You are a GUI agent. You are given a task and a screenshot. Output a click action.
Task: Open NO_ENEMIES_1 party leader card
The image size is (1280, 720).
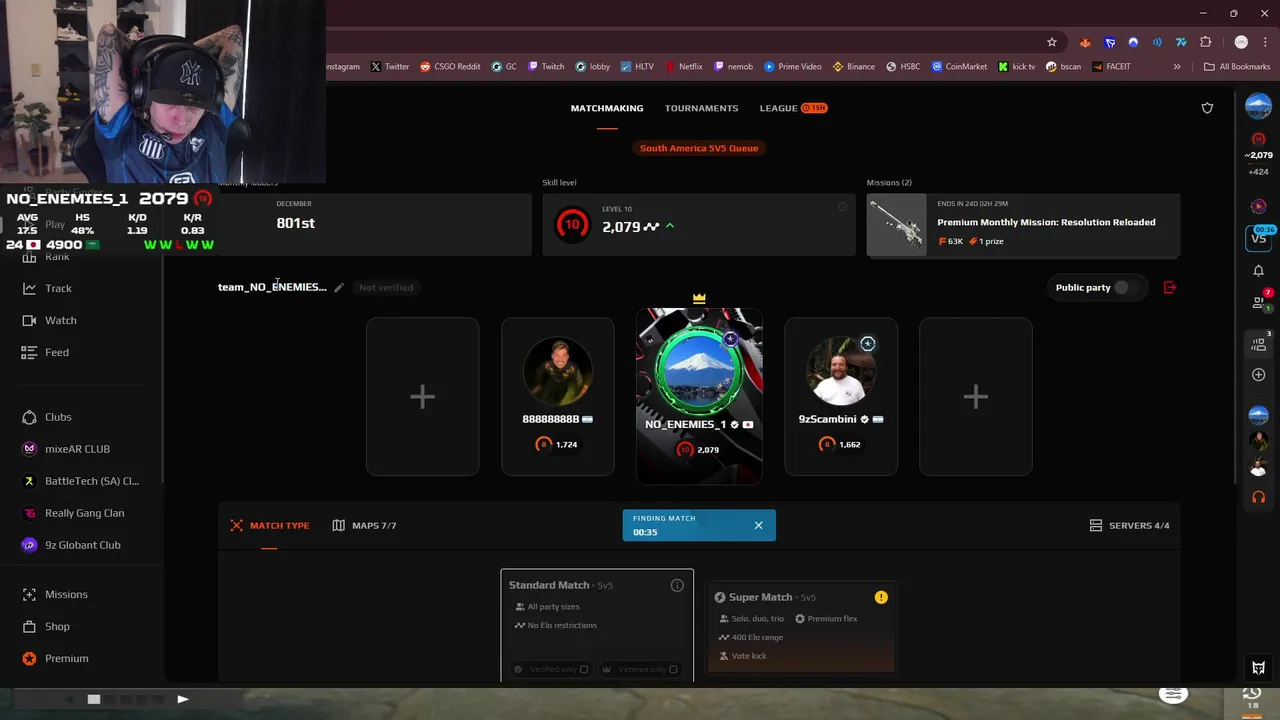point(699,396)
